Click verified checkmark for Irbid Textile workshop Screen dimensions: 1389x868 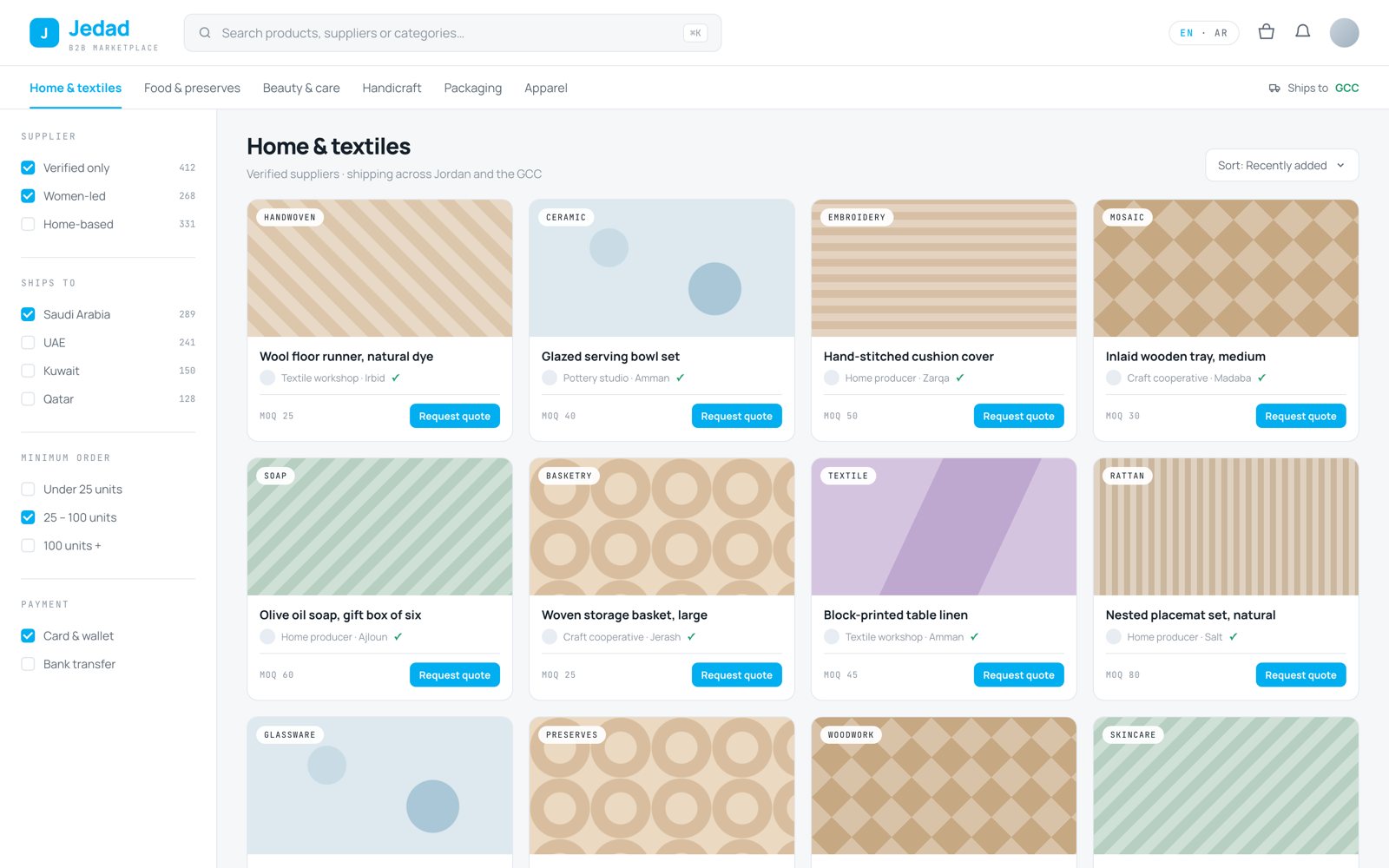[x=396, y=378]
